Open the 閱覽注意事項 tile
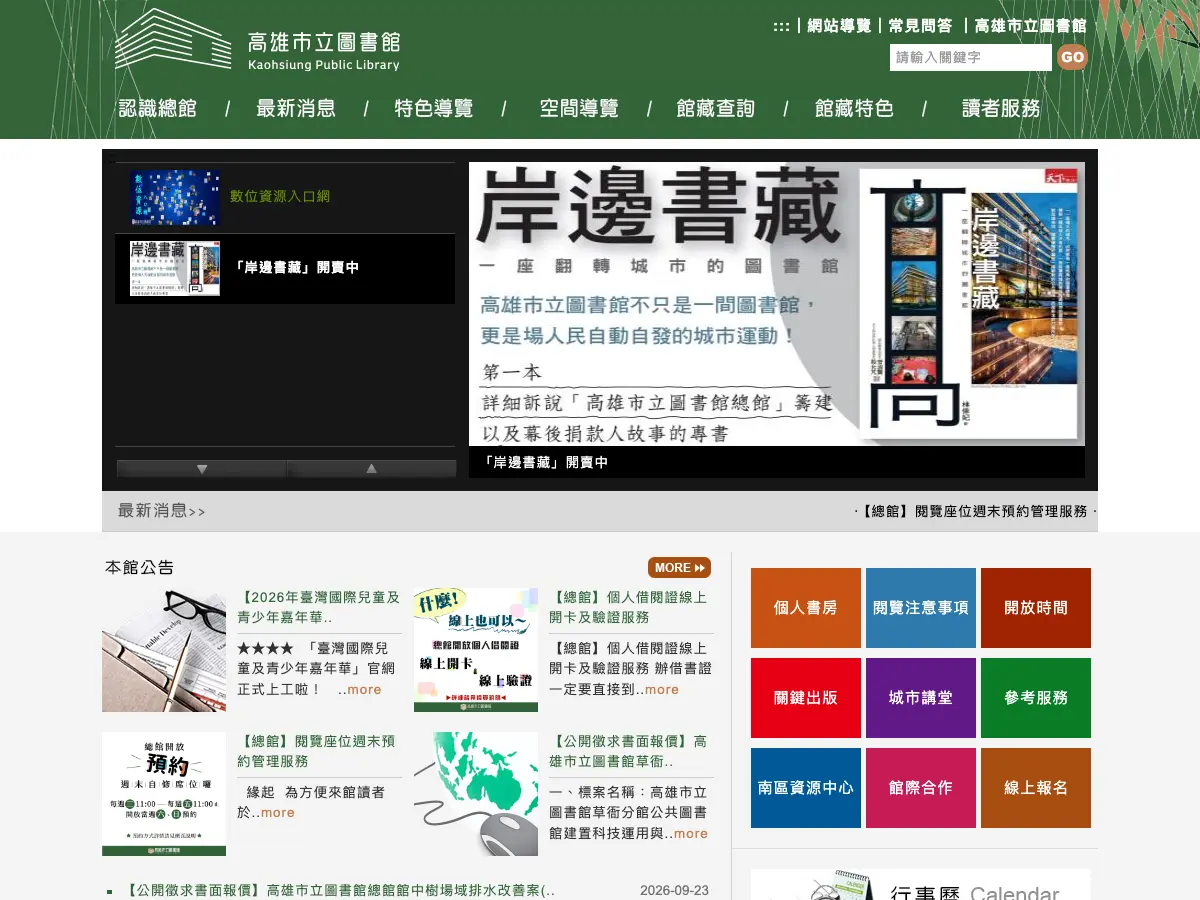Viewport: 1200px width, 900px height. pos(921,608)
